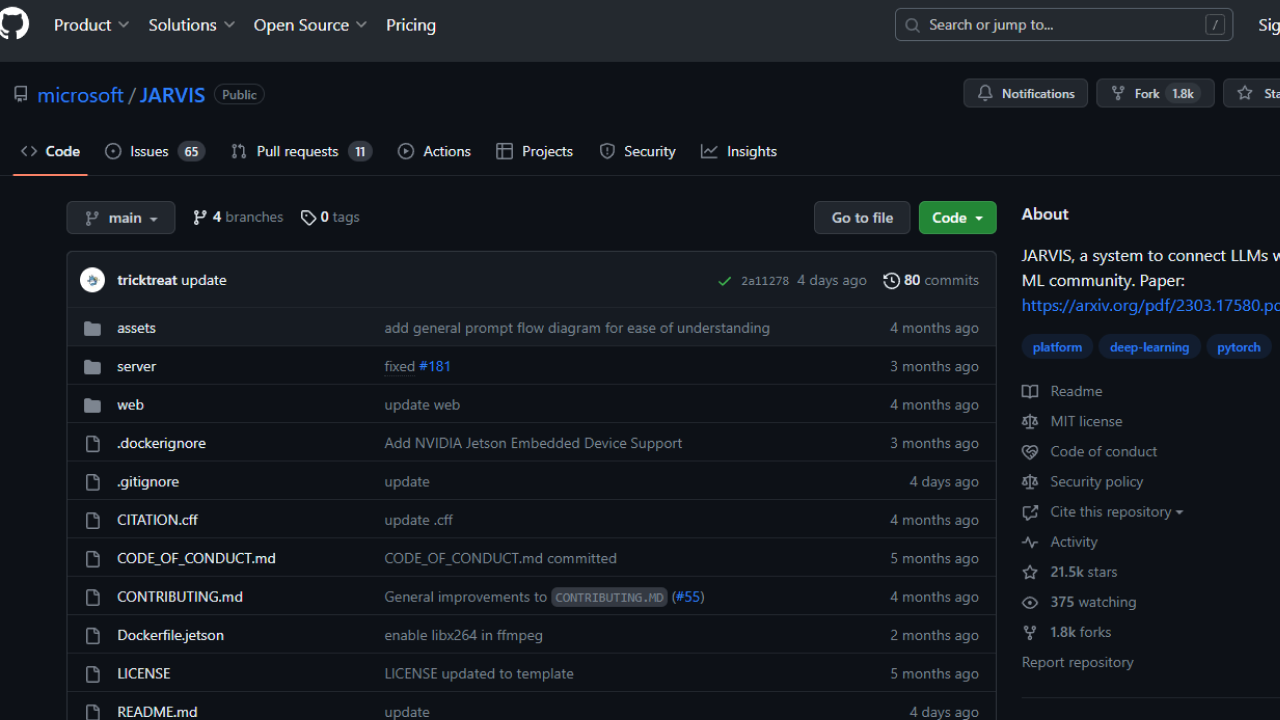Open the arxiv paper link

tap(1151, 305)
